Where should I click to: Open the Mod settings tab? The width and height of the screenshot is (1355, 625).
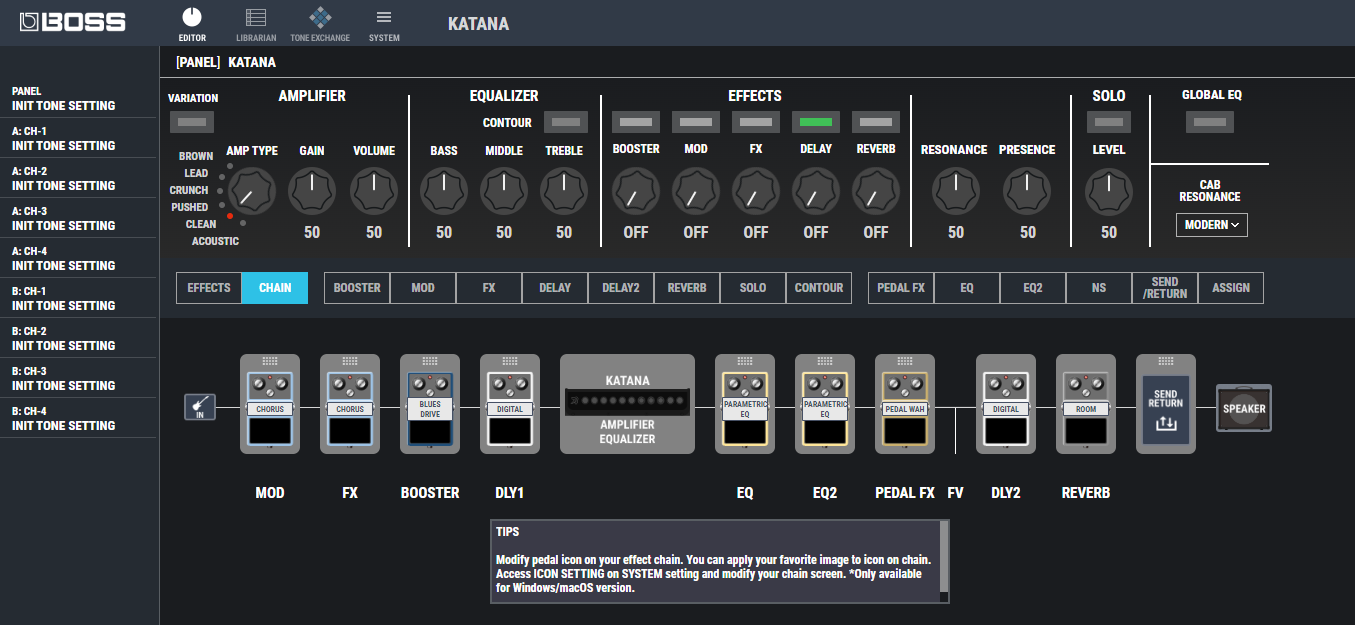tap(423, 288)
